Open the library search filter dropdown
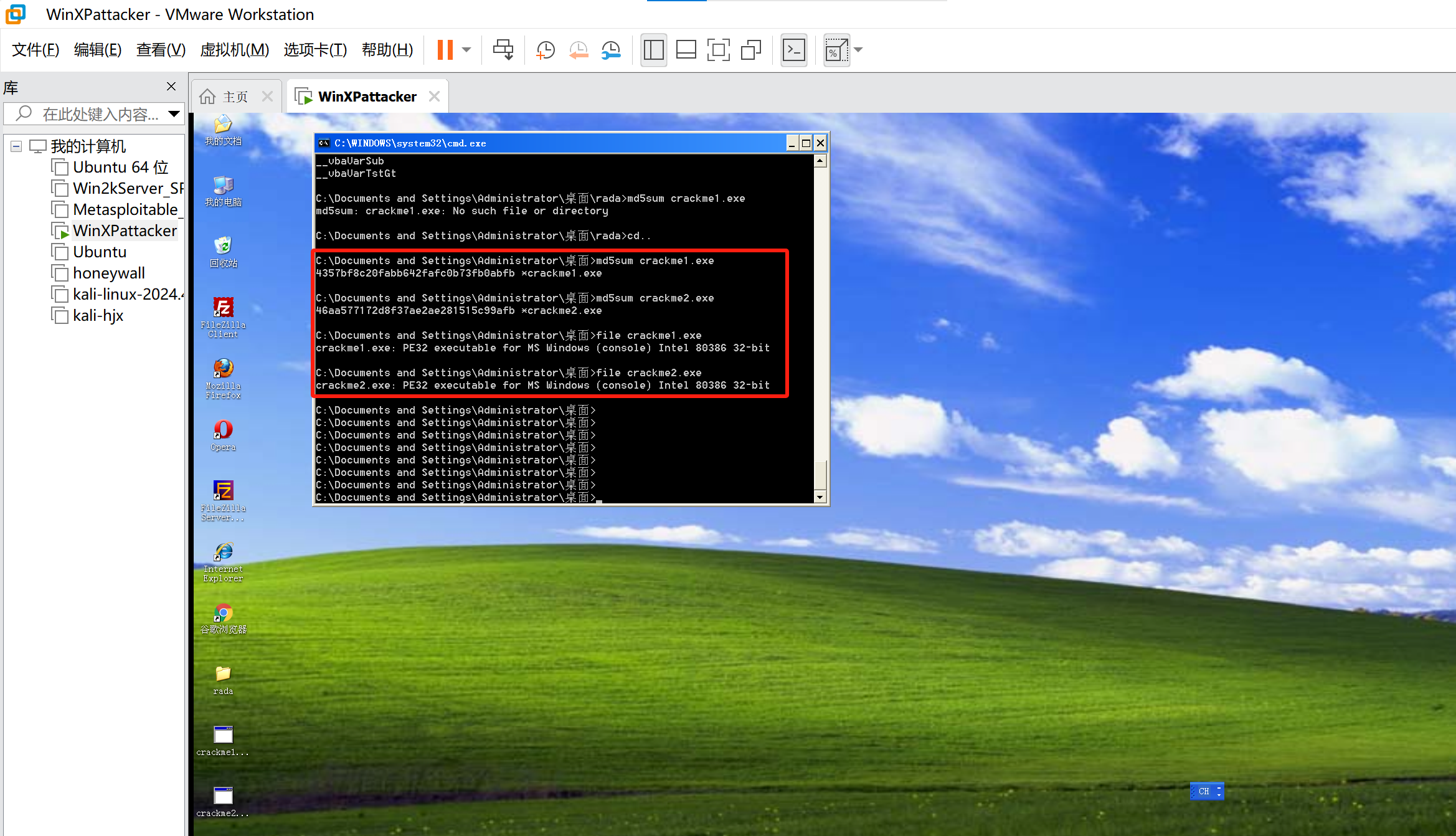1456x836 pixels. 174,114
